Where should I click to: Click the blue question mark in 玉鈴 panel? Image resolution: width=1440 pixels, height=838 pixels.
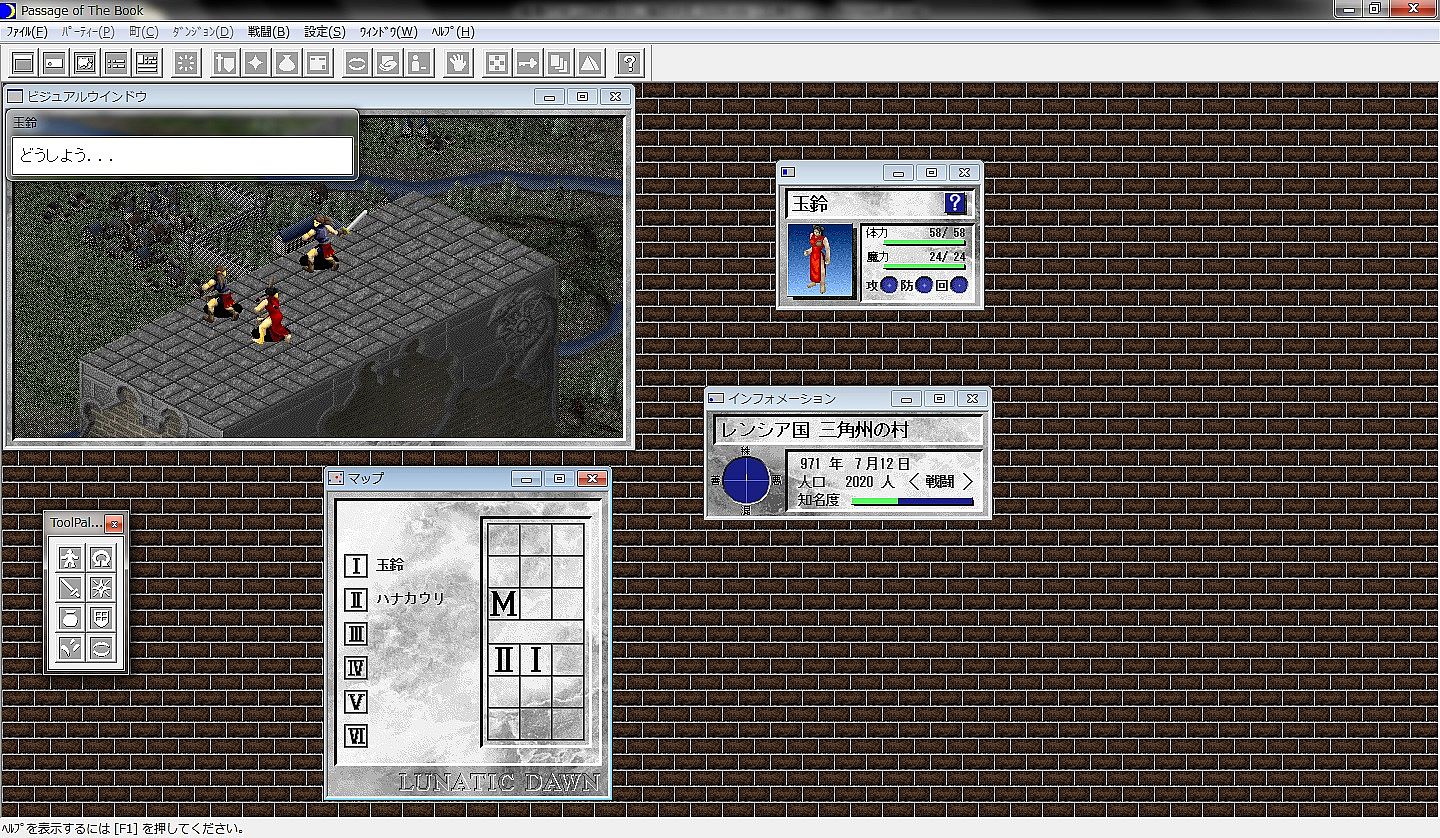click(955, 203)
